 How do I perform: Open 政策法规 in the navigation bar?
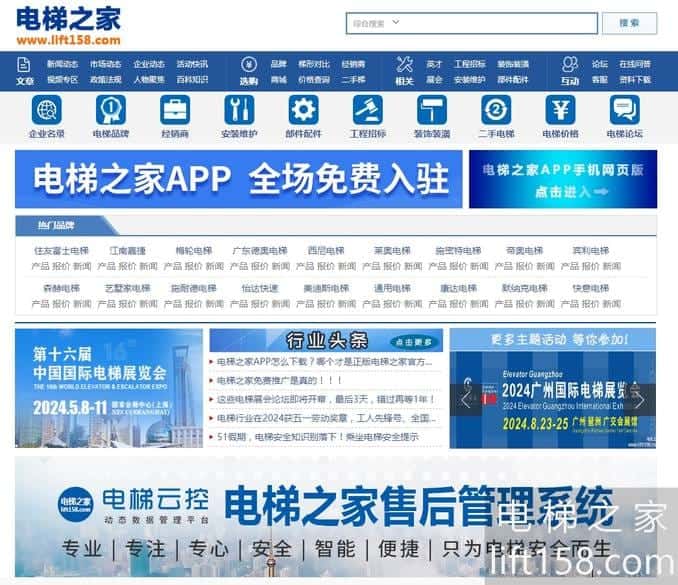(106, 80)
